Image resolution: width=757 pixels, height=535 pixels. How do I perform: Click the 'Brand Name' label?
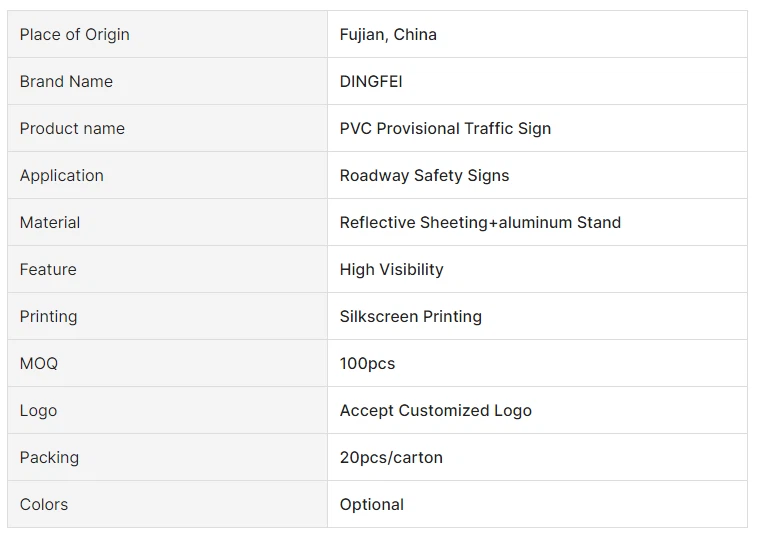(66, 82)
